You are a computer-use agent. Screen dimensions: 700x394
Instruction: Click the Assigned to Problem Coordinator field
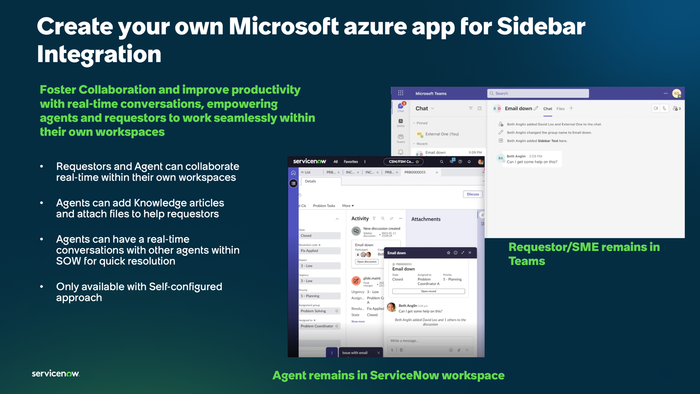[x=320, y=326]
